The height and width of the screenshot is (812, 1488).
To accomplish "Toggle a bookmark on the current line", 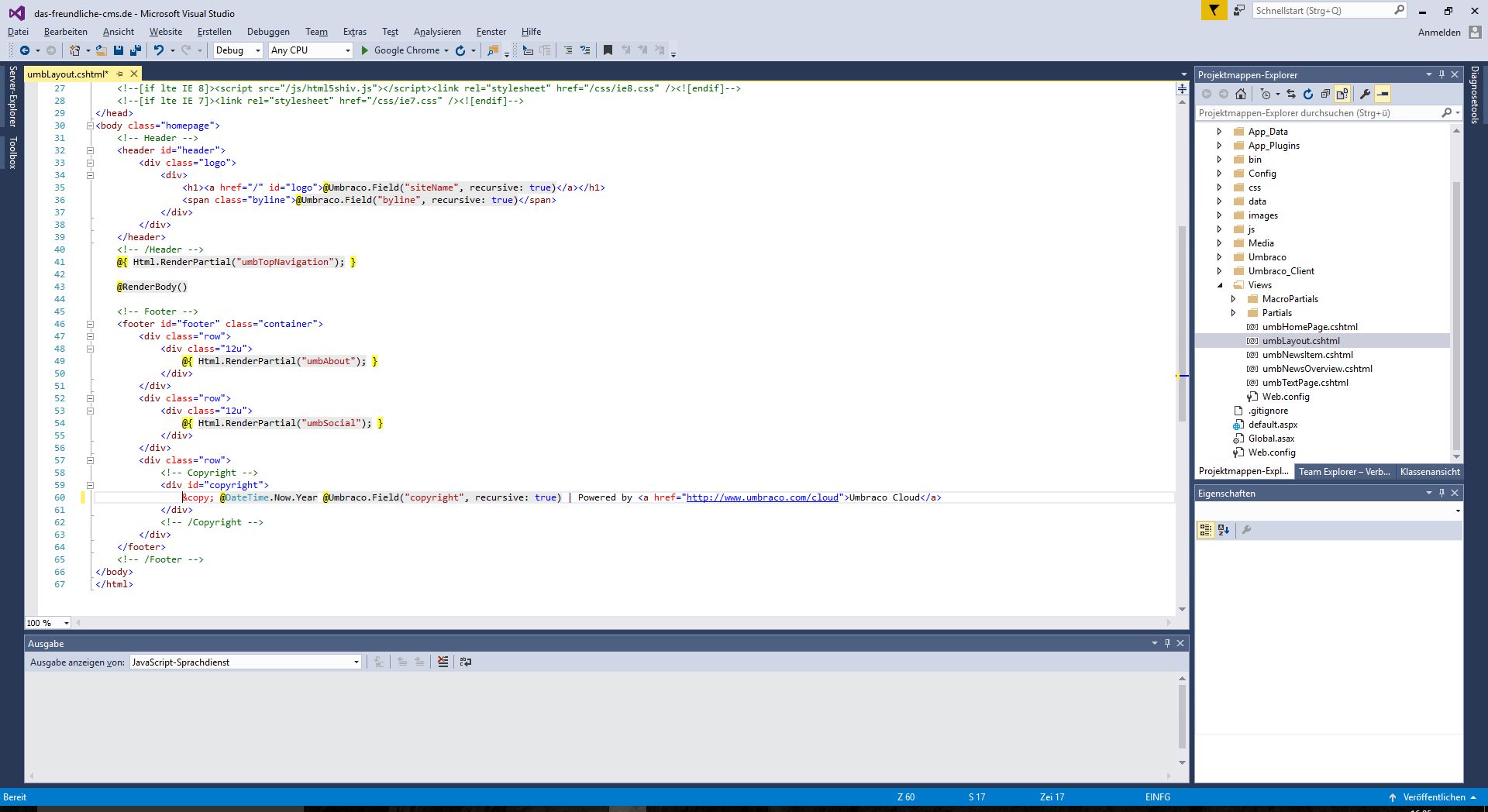I will click(x=608, y=50).
